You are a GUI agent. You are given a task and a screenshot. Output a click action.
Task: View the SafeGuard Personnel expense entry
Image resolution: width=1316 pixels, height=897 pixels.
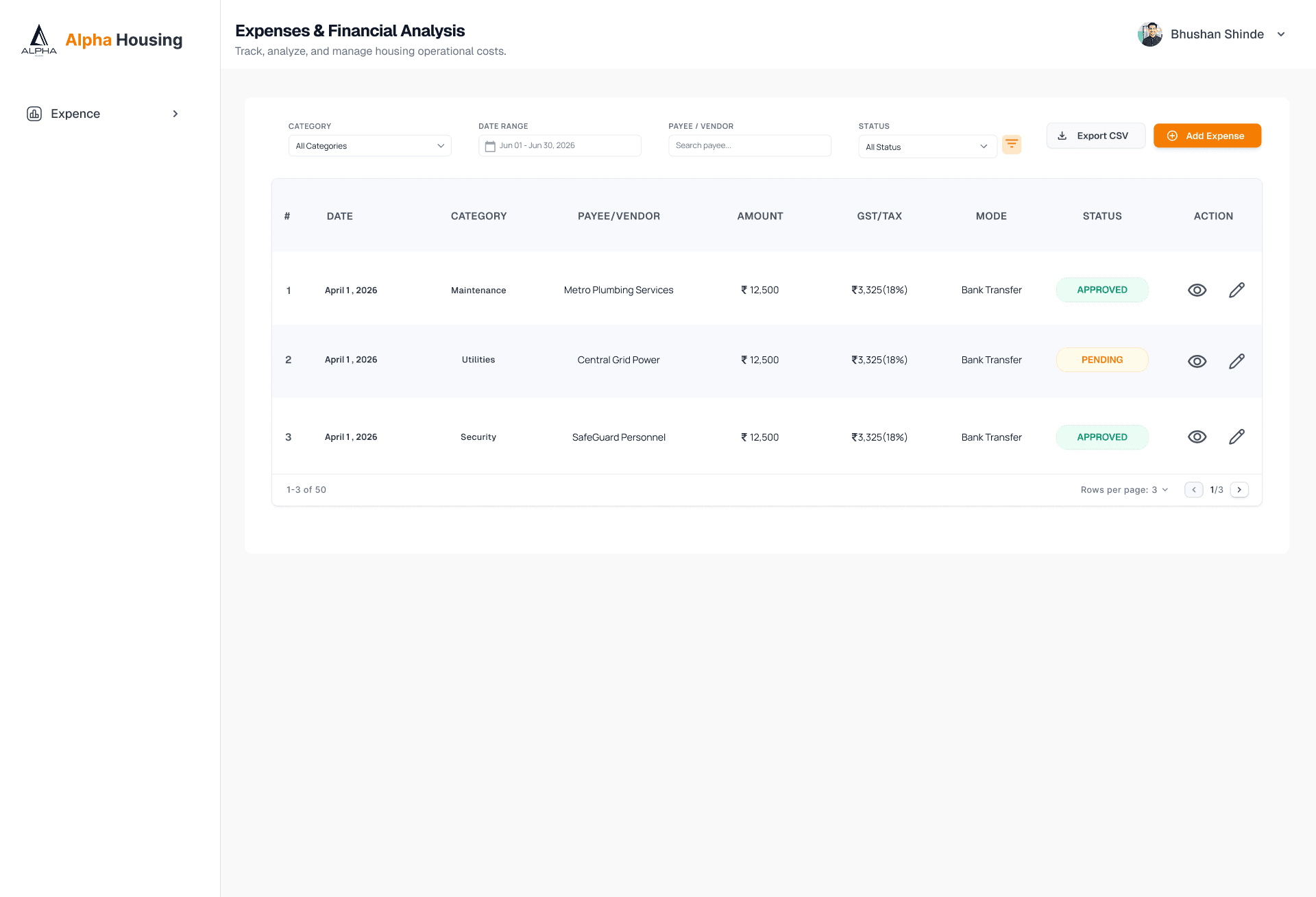pos(1197,437)
